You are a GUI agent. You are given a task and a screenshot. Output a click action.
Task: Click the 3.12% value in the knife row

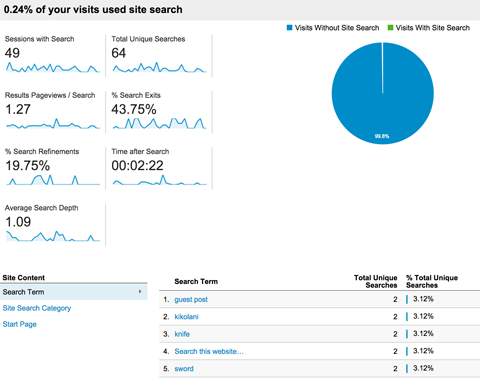423,334
